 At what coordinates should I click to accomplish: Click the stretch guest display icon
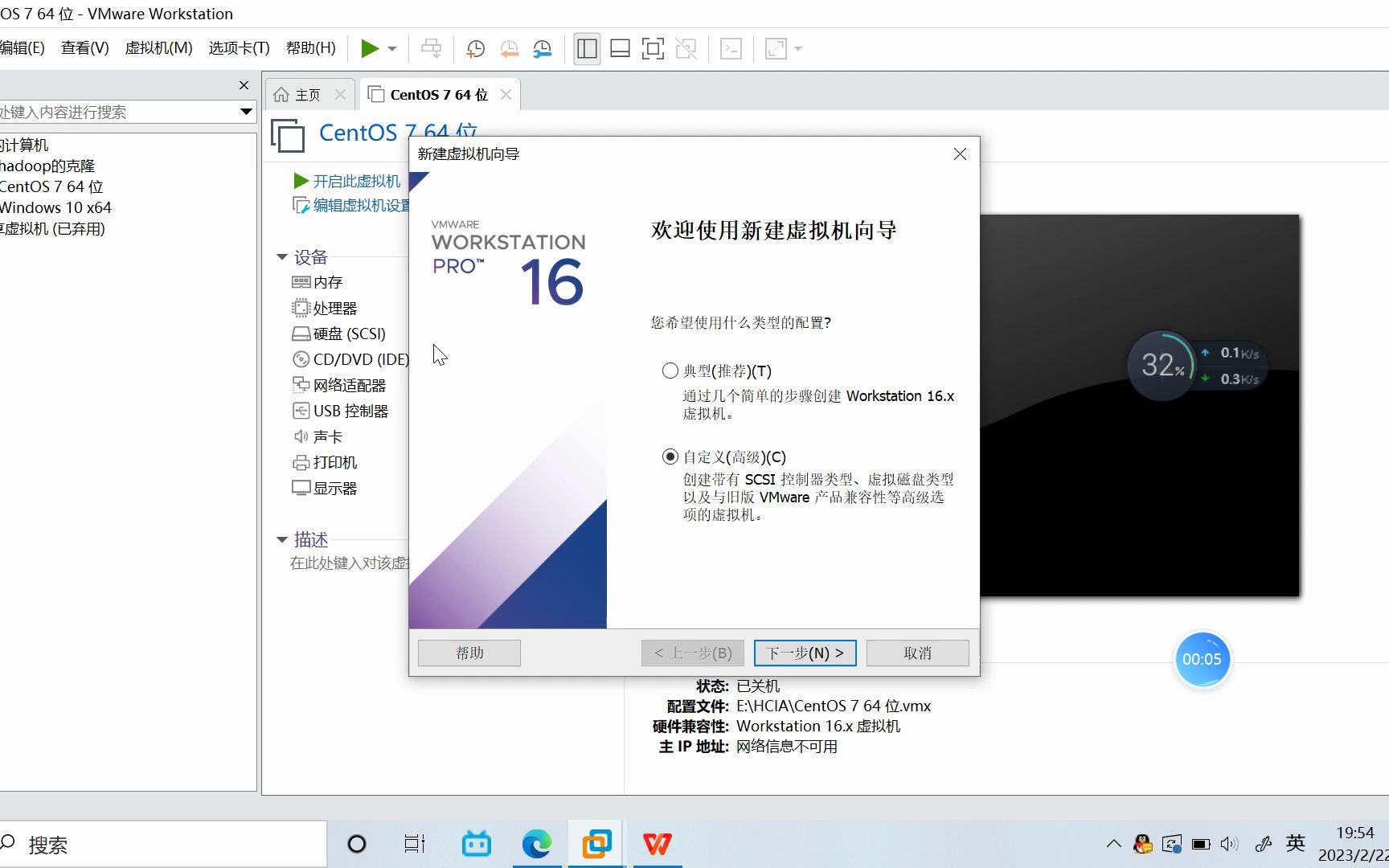click(x=776, y=49)
